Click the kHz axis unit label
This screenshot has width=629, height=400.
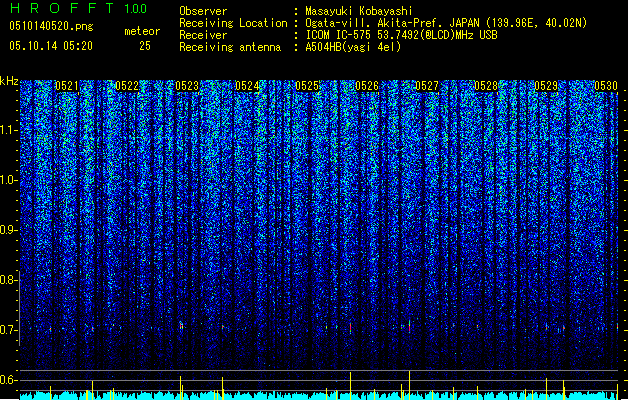point(9,81)
